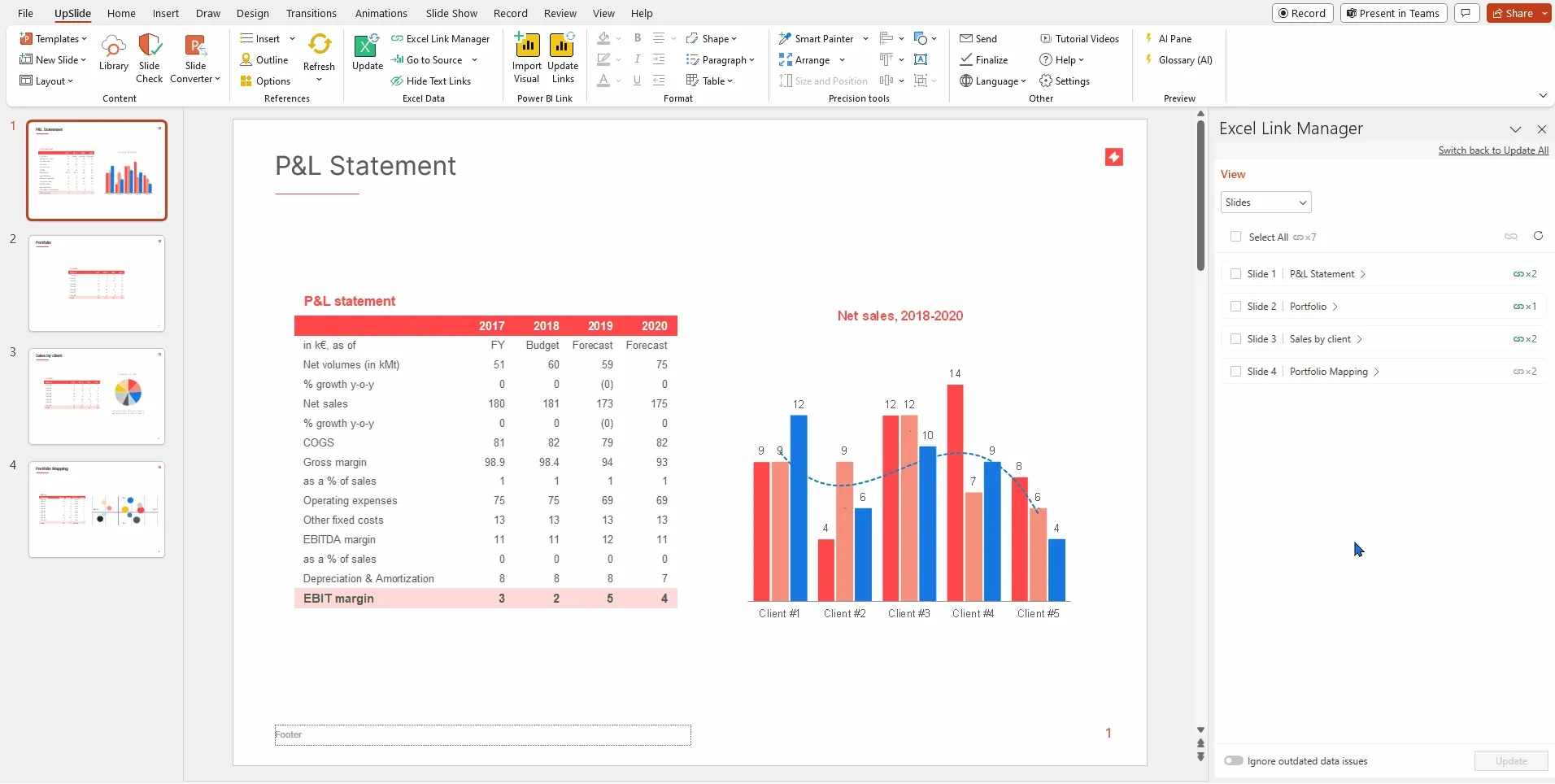Screen dimensions: 1555x784
Task: Open UpSlide Settings
Action: point(1065,81)
